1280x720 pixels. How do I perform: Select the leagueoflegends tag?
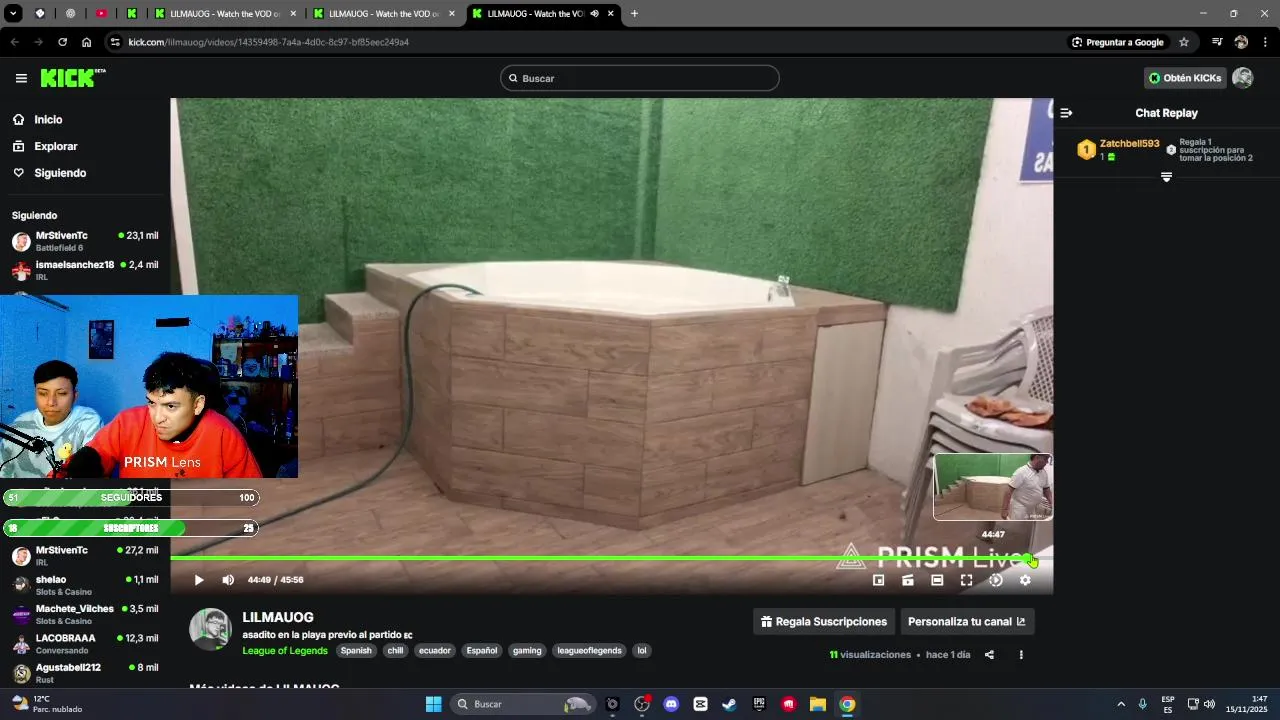(x=589, y=651)
